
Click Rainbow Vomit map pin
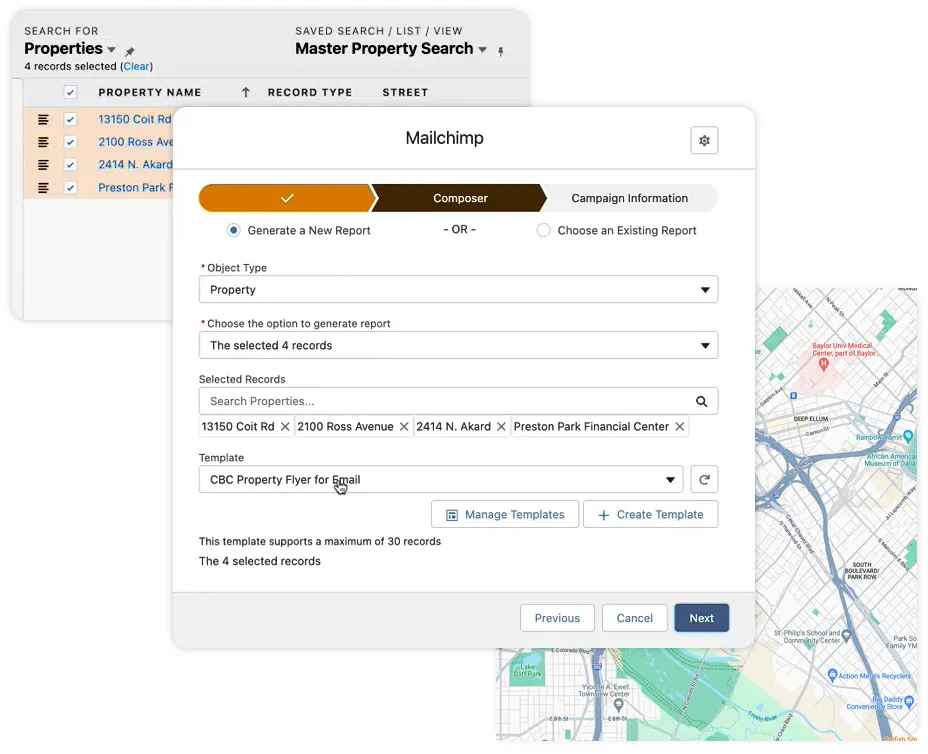click(x=908, y=437)
